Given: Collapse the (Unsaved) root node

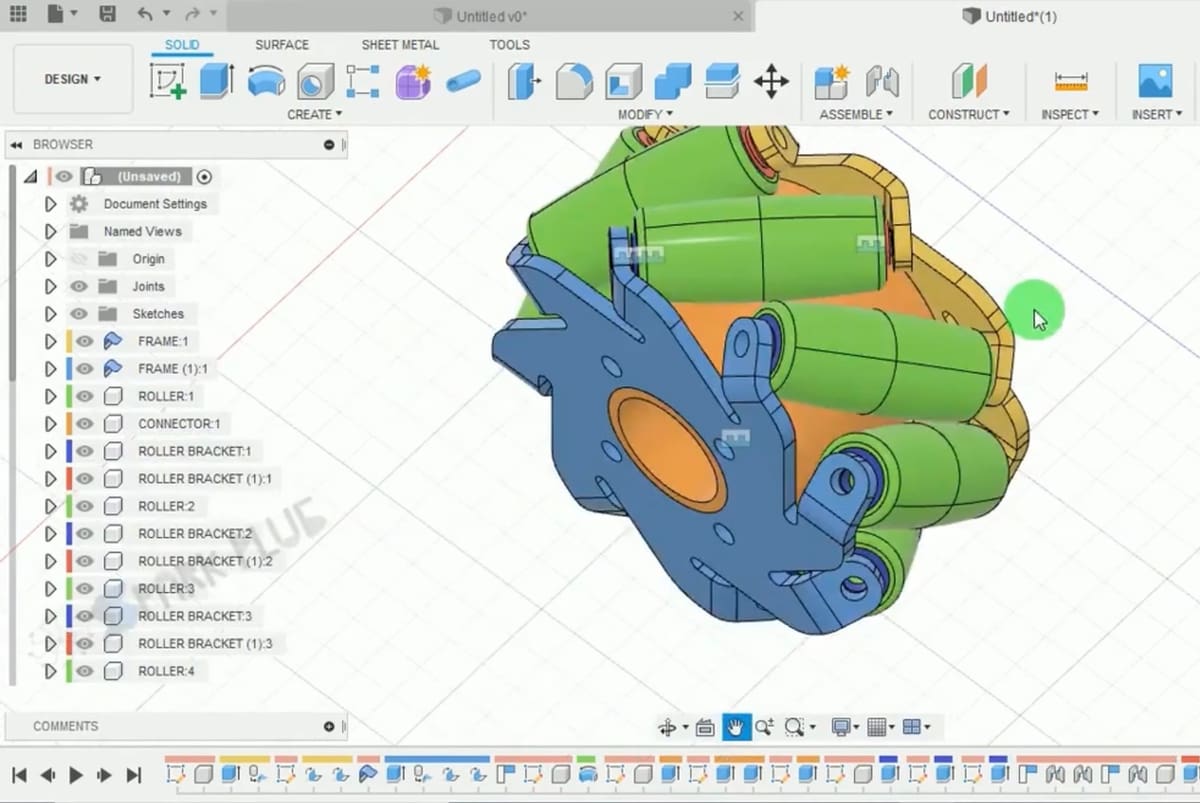Looking at the screenshot, I should point(30,177).
